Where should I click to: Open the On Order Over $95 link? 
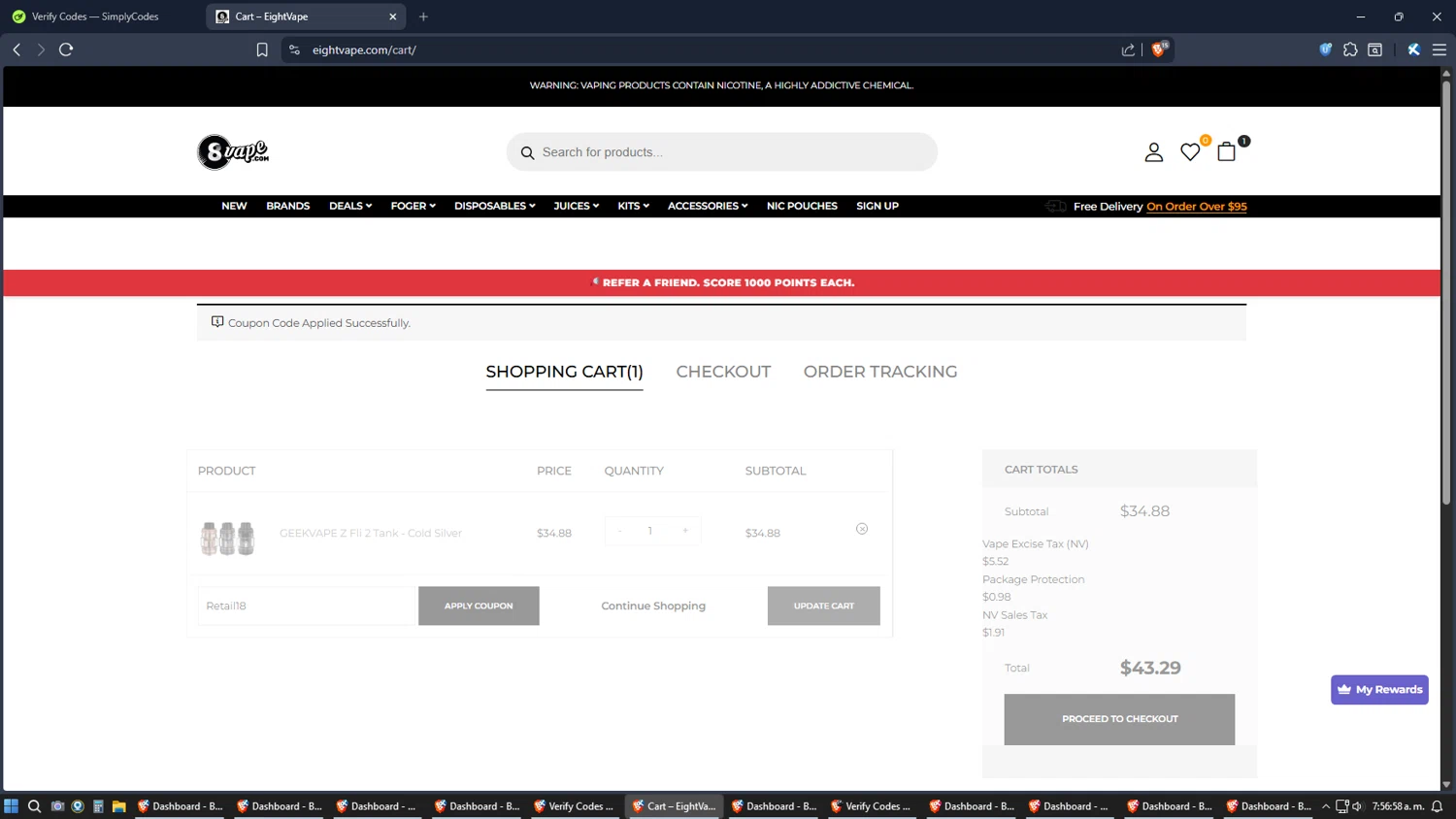pyautogui.click(x=1197, y=207)
